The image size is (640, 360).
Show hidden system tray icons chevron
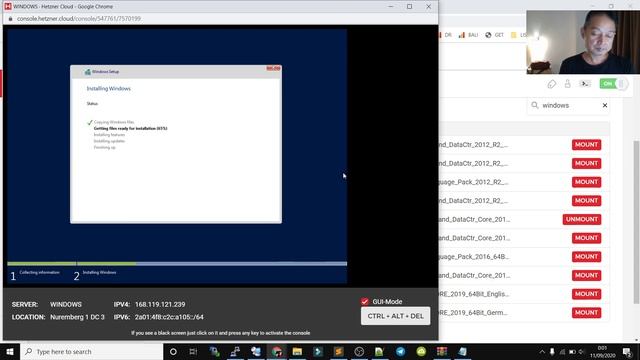(542, 351)
